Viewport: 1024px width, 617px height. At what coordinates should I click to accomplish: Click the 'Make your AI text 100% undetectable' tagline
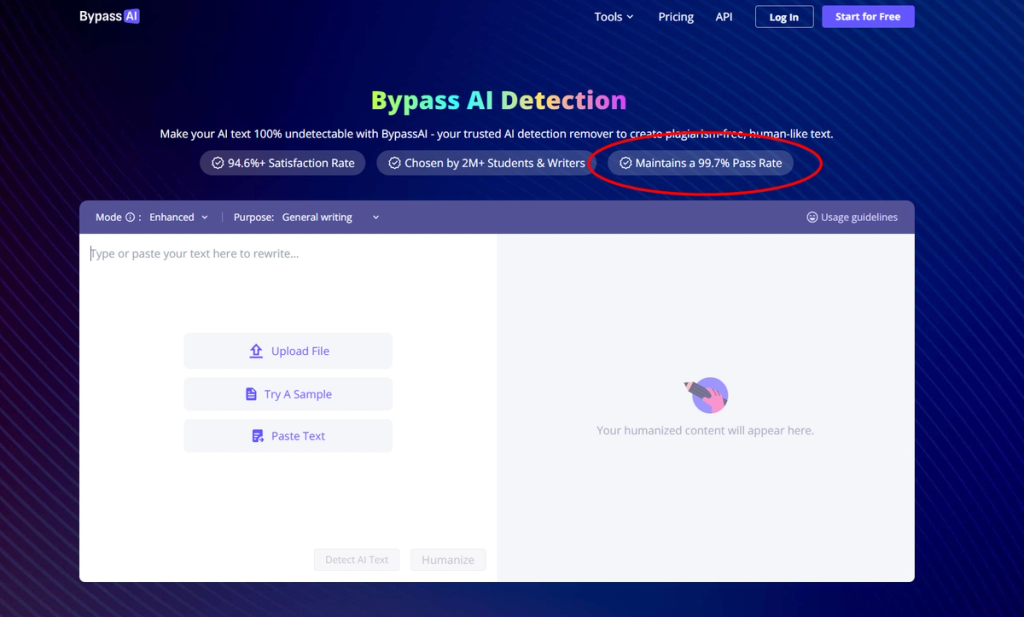(x=496, y=134)
